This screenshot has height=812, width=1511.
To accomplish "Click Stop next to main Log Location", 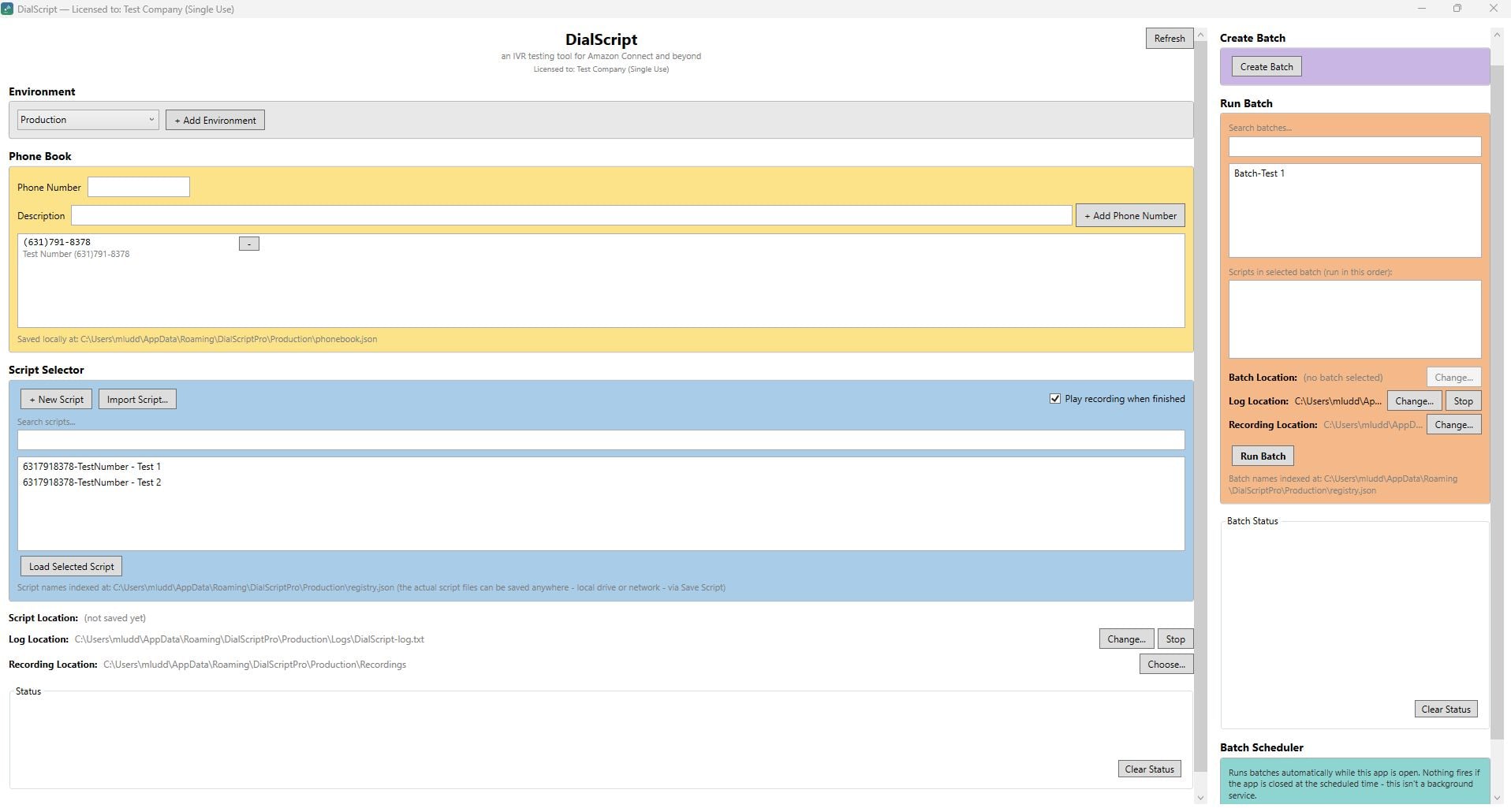I will point(1175,639).
